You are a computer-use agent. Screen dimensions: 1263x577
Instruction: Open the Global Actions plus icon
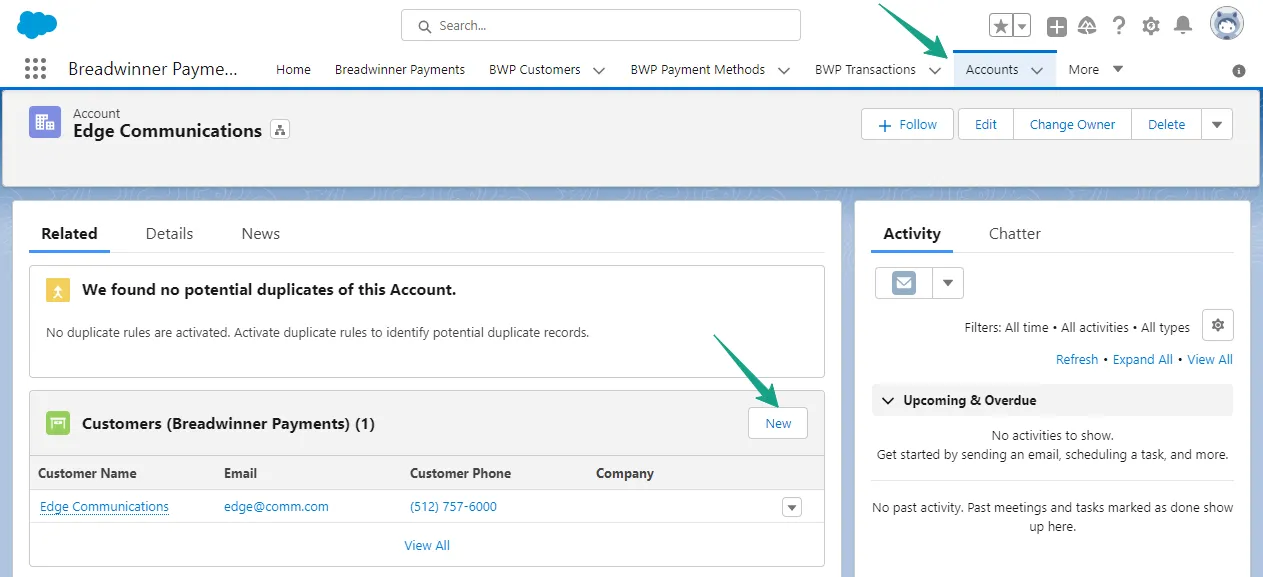tap(1057, 26)
